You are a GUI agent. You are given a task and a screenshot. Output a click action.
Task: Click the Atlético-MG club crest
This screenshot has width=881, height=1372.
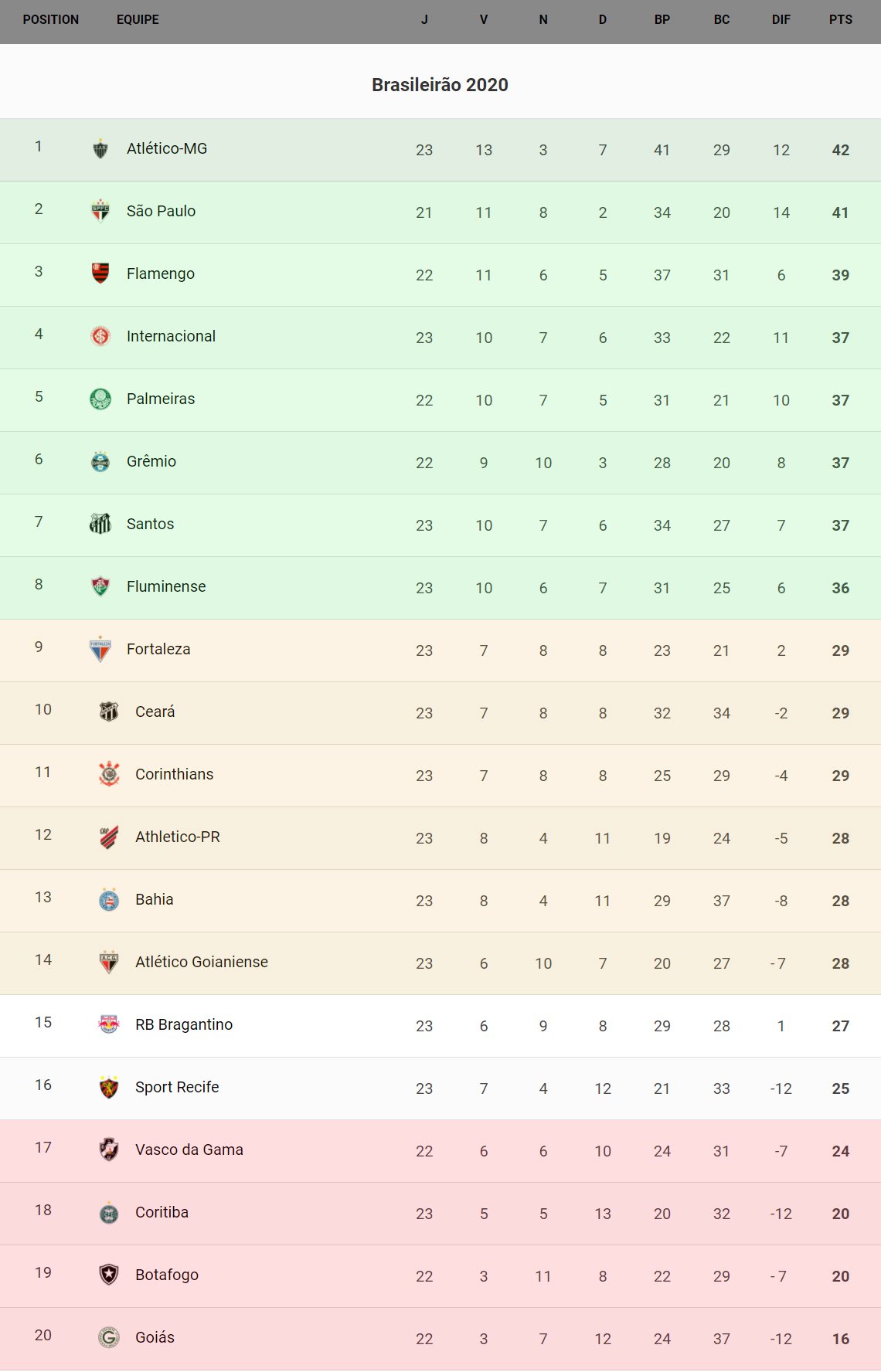pyautogui.click(x=100, y=148)
